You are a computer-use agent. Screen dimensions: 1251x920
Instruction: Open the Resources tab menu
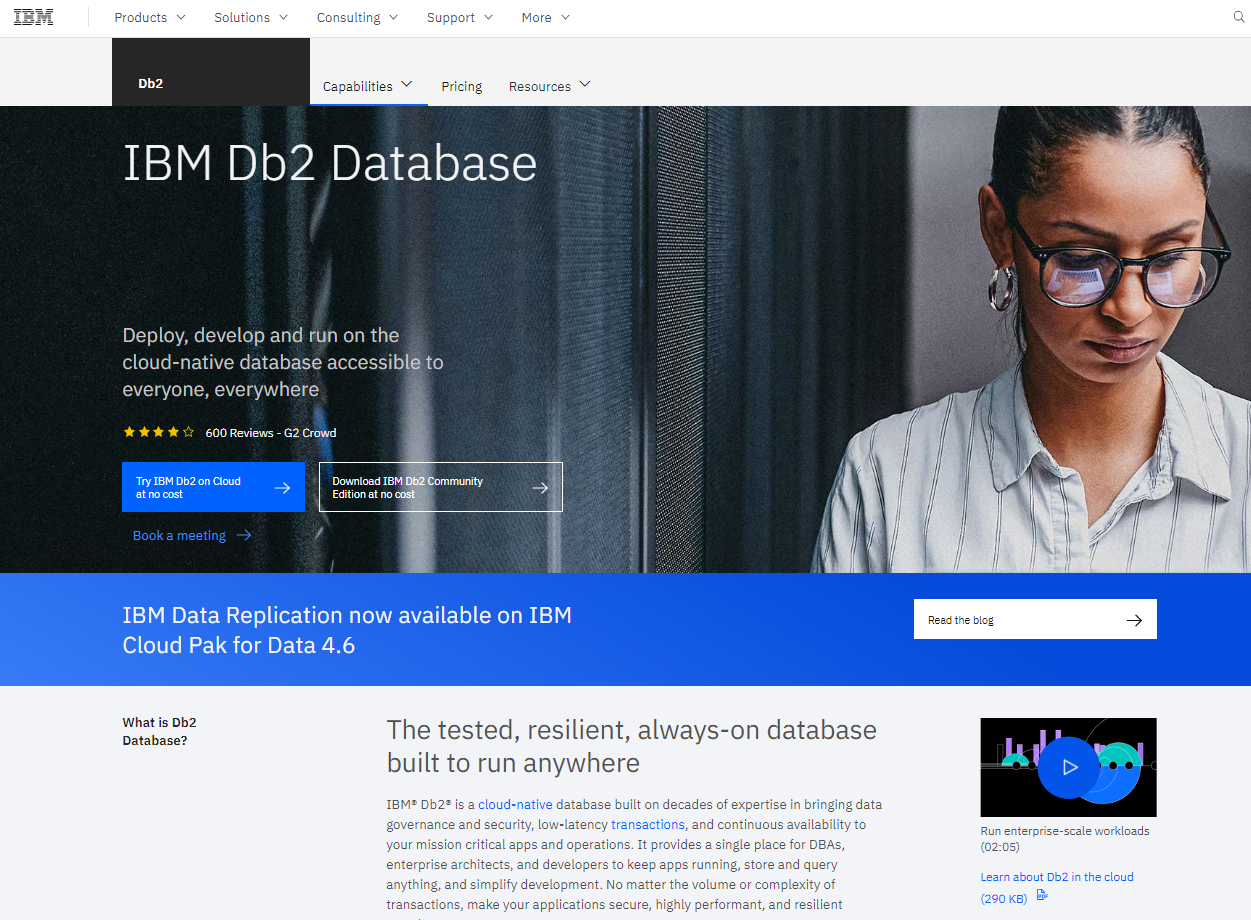pyautogui.click(x=549, y=87)
